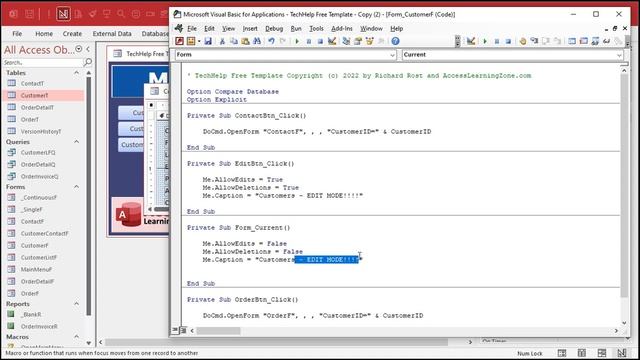The height and width of the screenshot is (360, 640).
Task: Open the VBA Add-Ins menu
Action: tap(342, 29)
